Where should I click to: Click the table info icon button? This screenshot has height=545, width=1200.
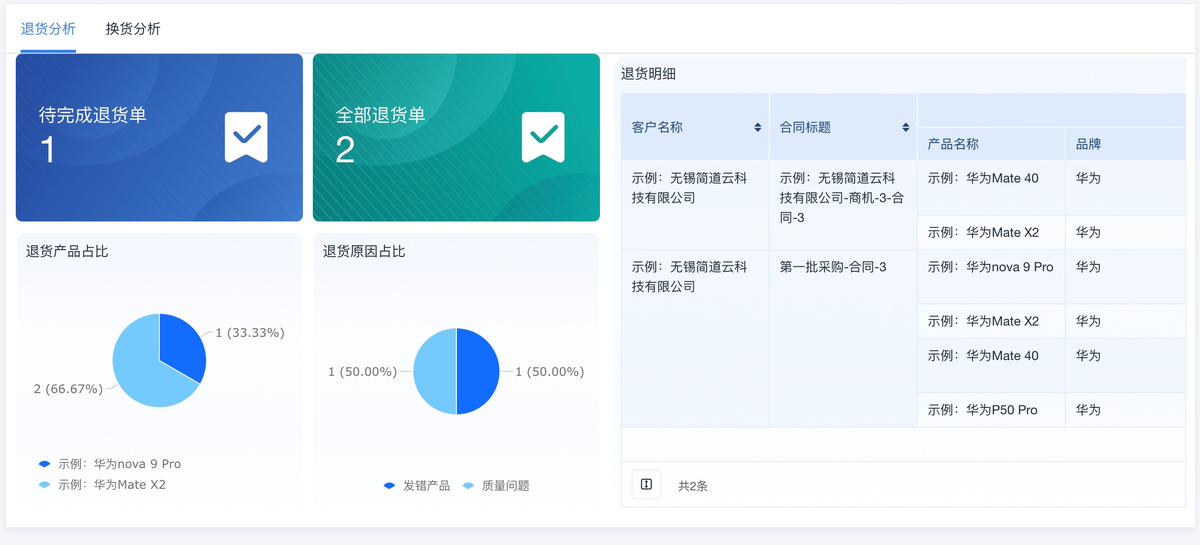coord(646,484)
